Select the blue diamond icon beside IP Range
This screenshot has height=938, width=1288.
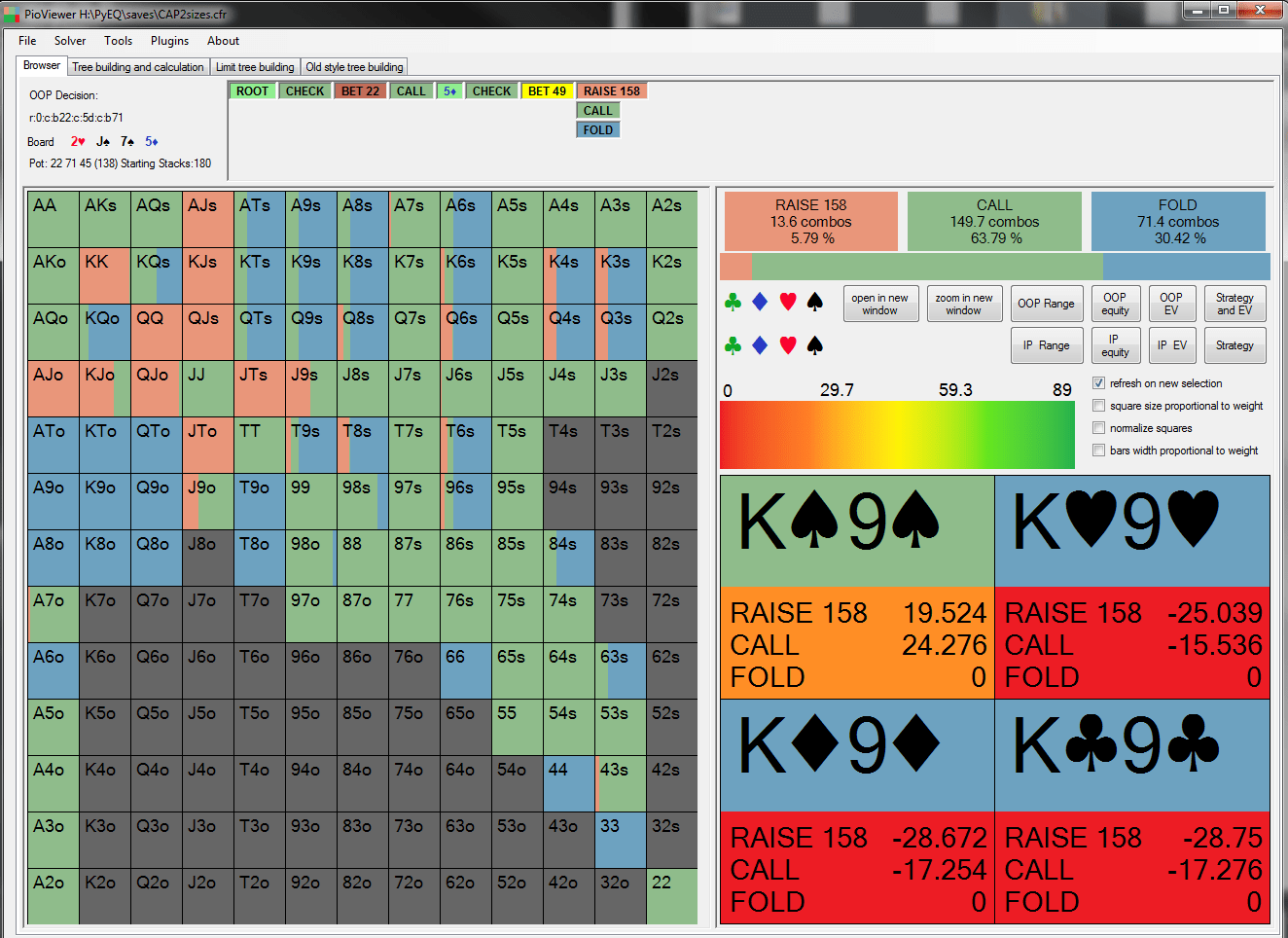tap(760, 345)
